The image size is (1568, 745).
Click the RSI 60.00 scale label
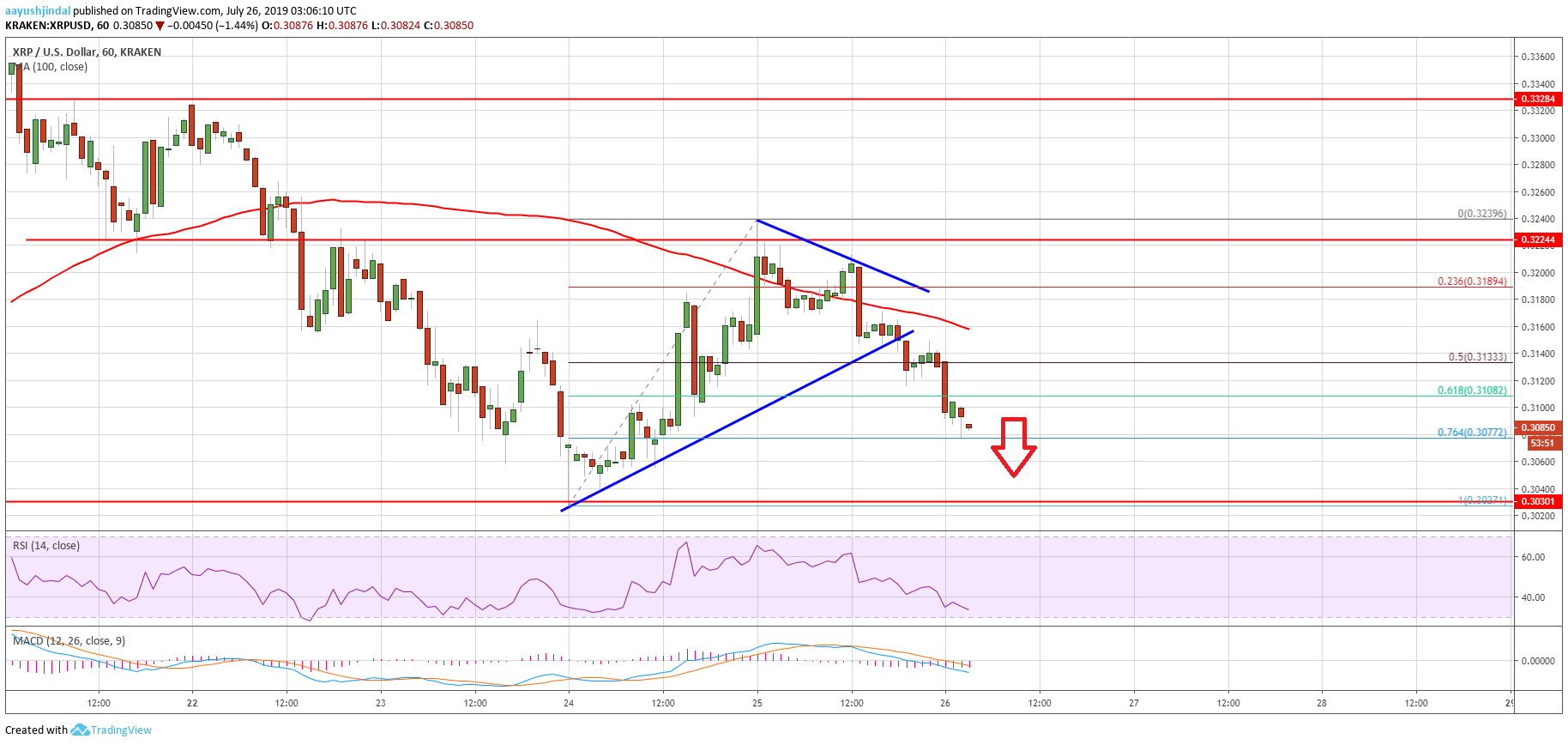1533,557
